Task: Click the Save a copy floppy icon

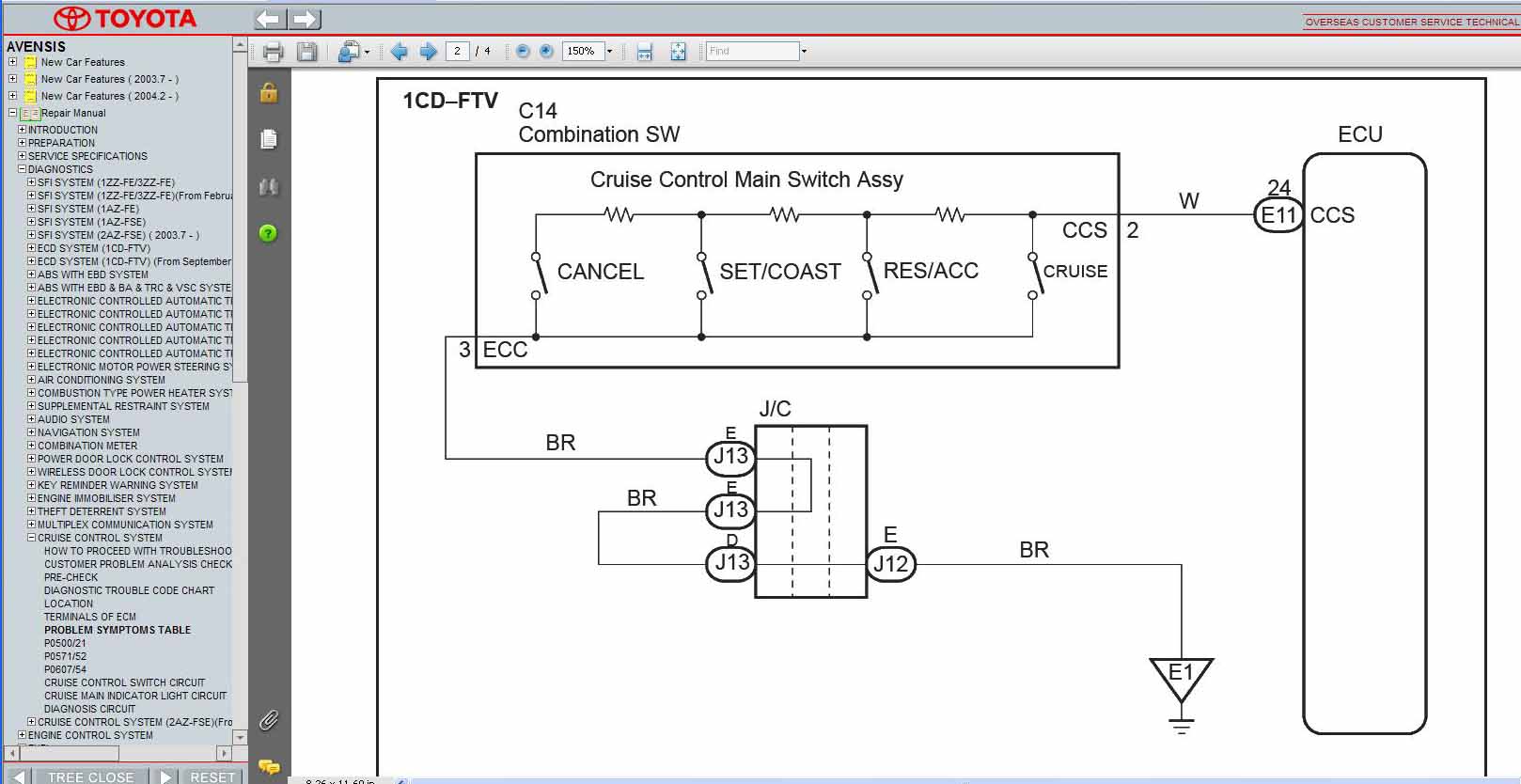Action: tap(306, 52)
